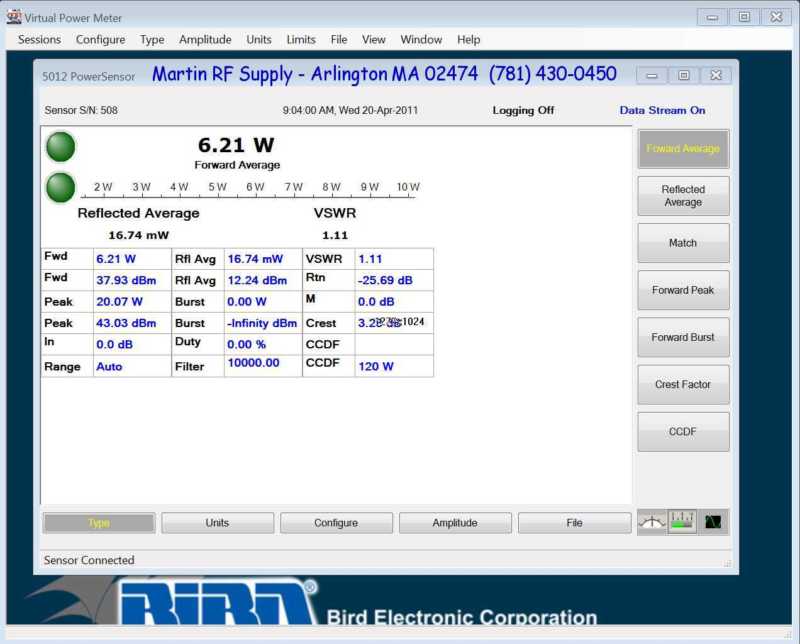Screen dimensions: 800x644
Task: Expand the bottom Units options button
Action: [x=217, y=523]
